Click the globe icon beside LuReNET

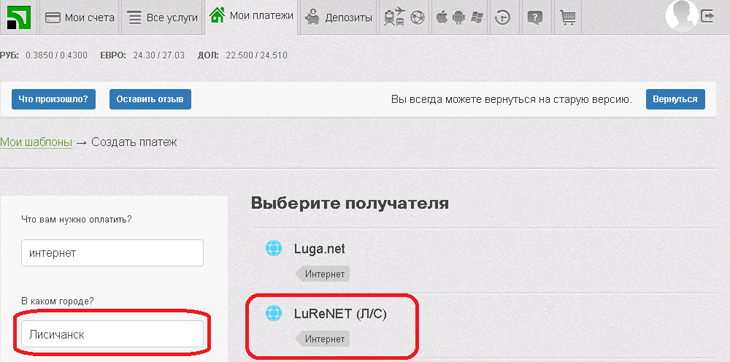pyautogui.click(x=274, y=313)
